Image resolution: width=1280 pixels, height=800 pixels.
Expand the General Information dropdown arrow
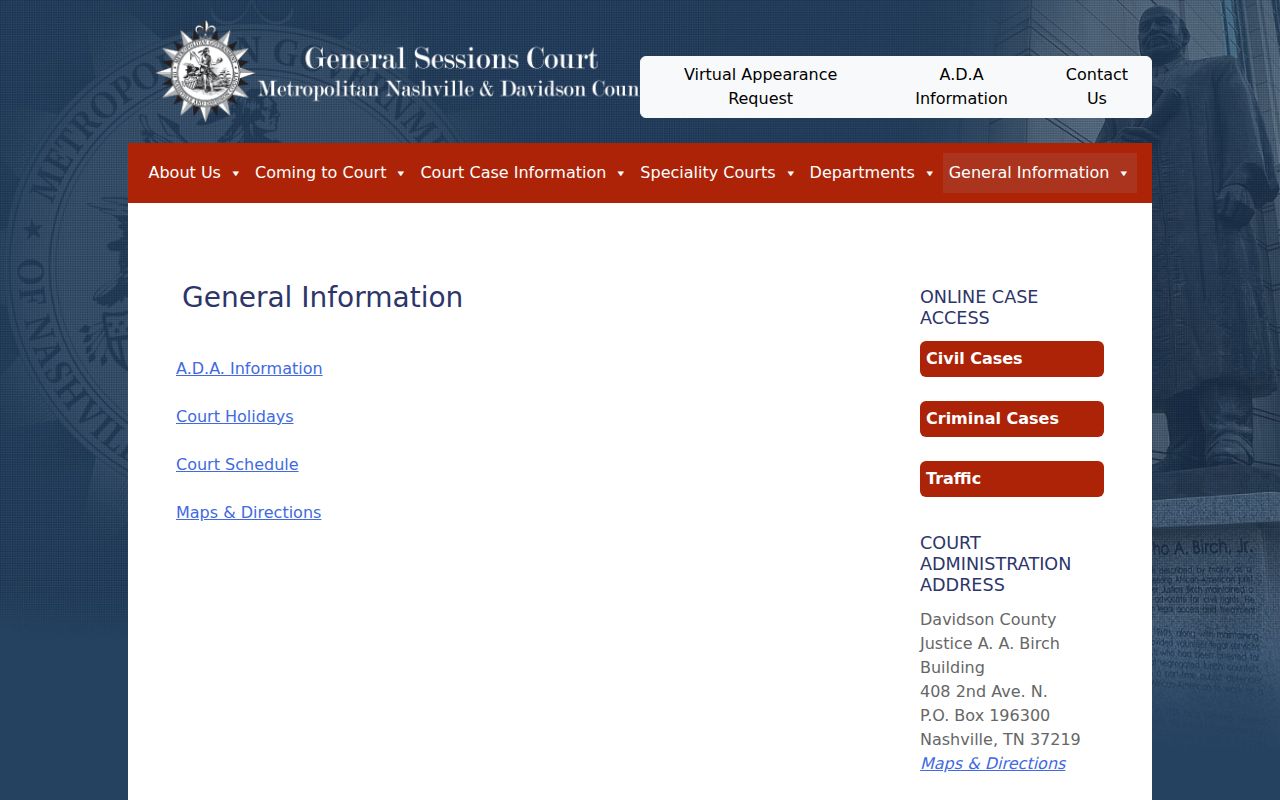(x=1124, y=173)
